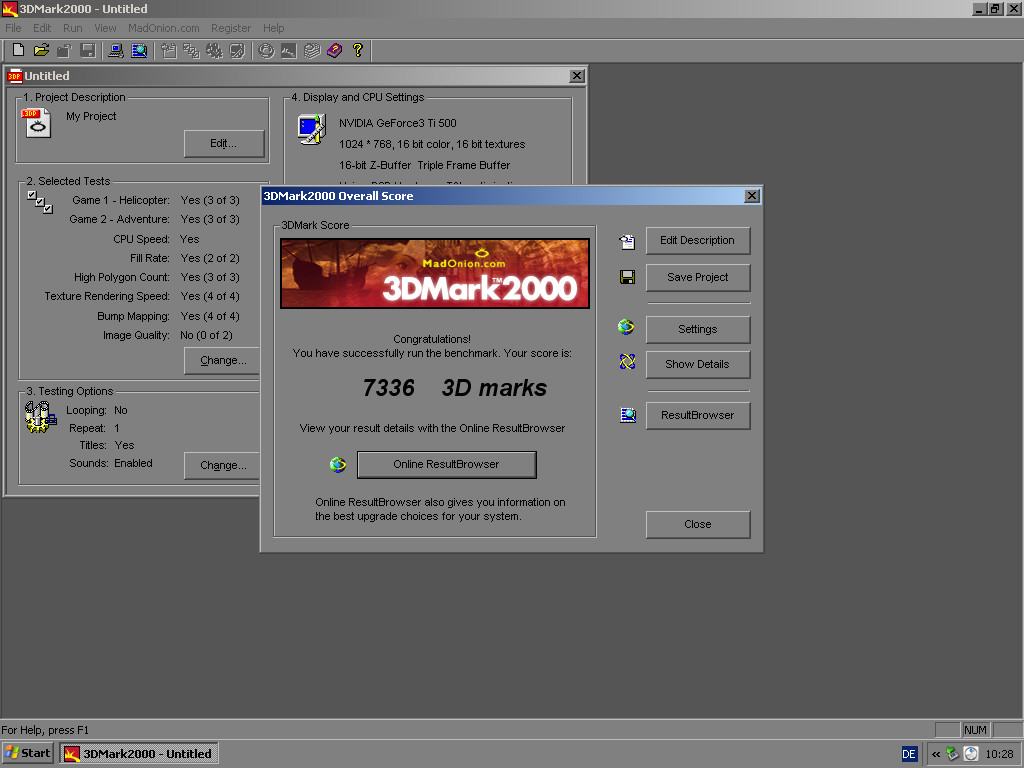1024x768 pixels.
Task: Click the New project toolbar icon
Action: point(18,50)
